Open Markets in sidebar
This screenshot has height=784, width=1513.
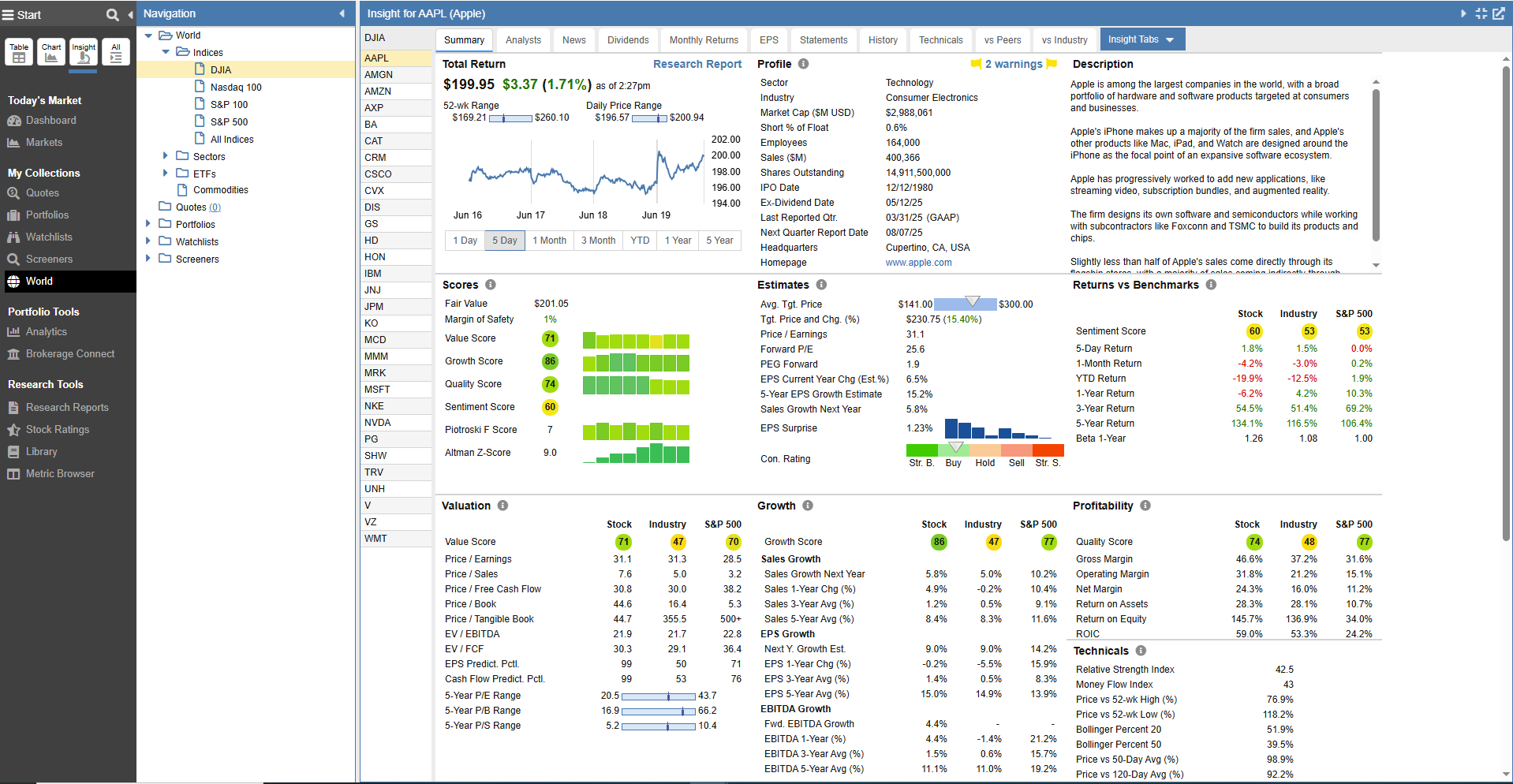point(43,143)
